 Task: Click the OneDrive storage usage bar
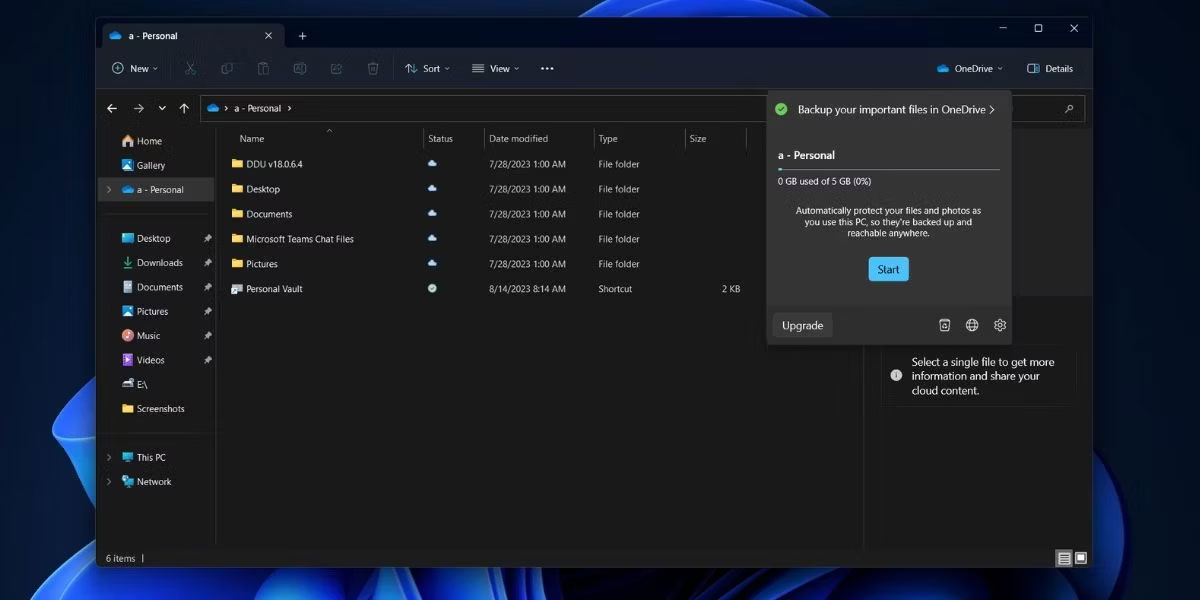[x=888, y=170]
